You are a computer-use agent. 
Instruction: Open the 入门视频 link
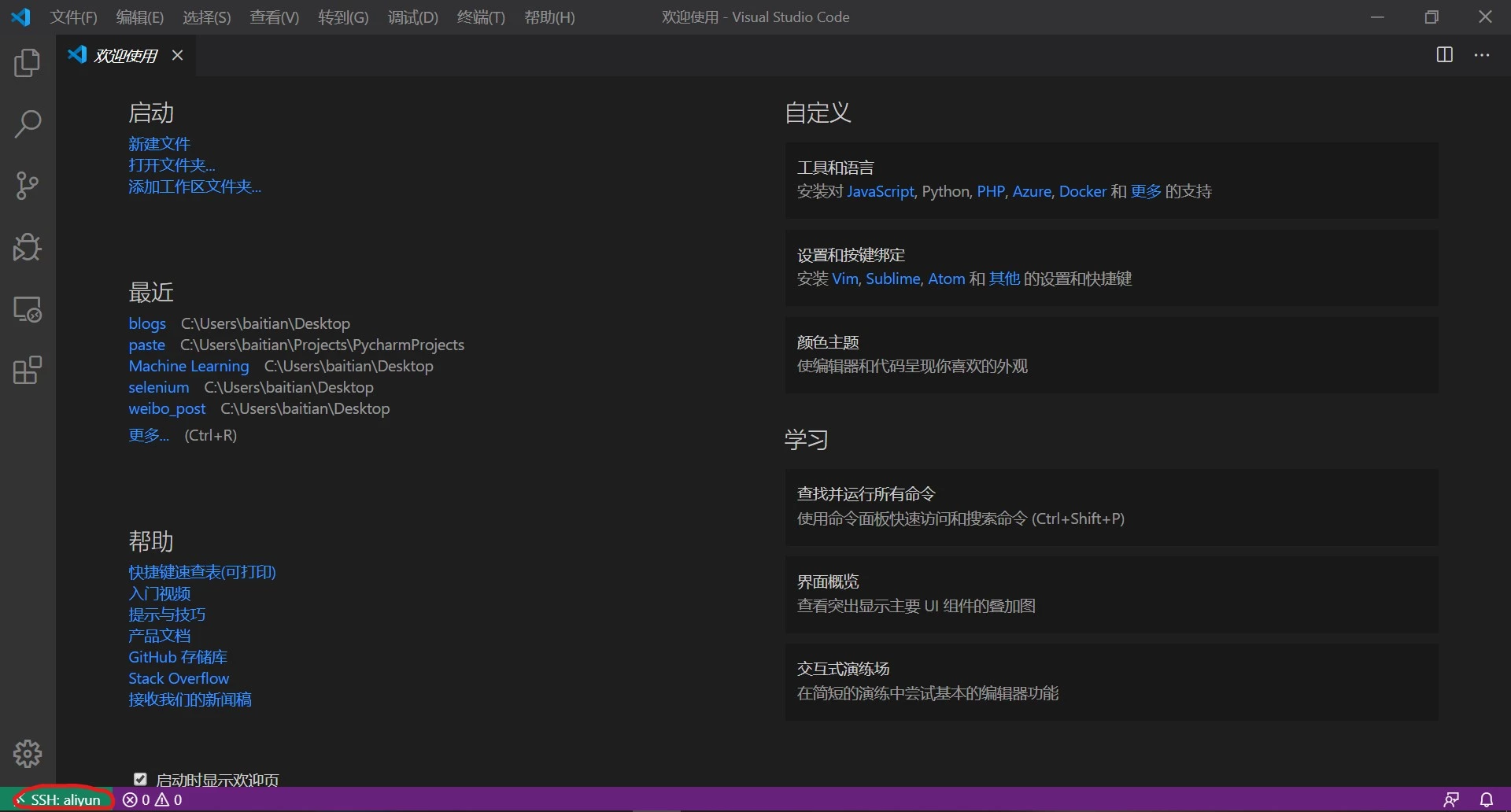click(x=160, y=593)
